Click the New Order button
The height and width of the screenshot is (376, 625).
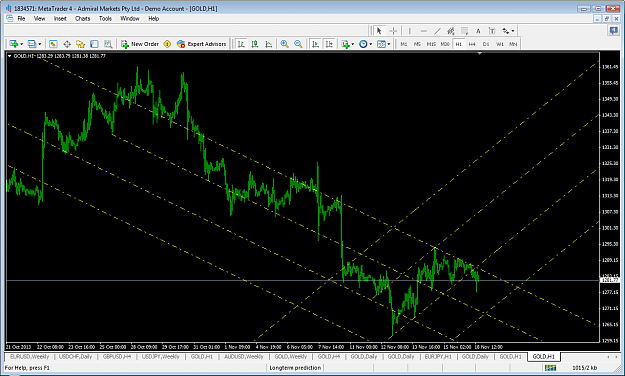tap(140, 44)
